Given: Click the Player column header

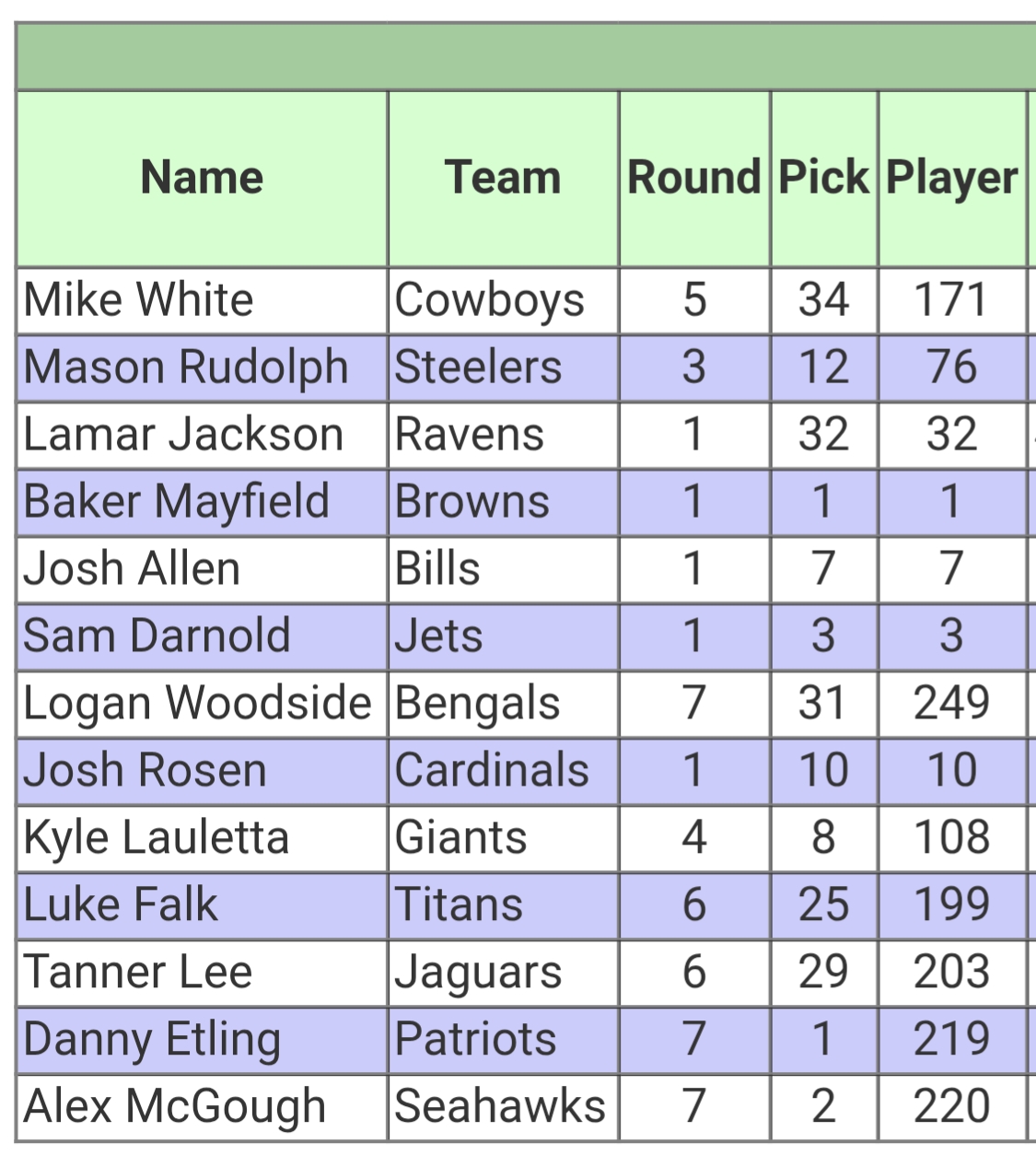Looking at the screenshot, I should pyautogui.click(x=951, y=178).
